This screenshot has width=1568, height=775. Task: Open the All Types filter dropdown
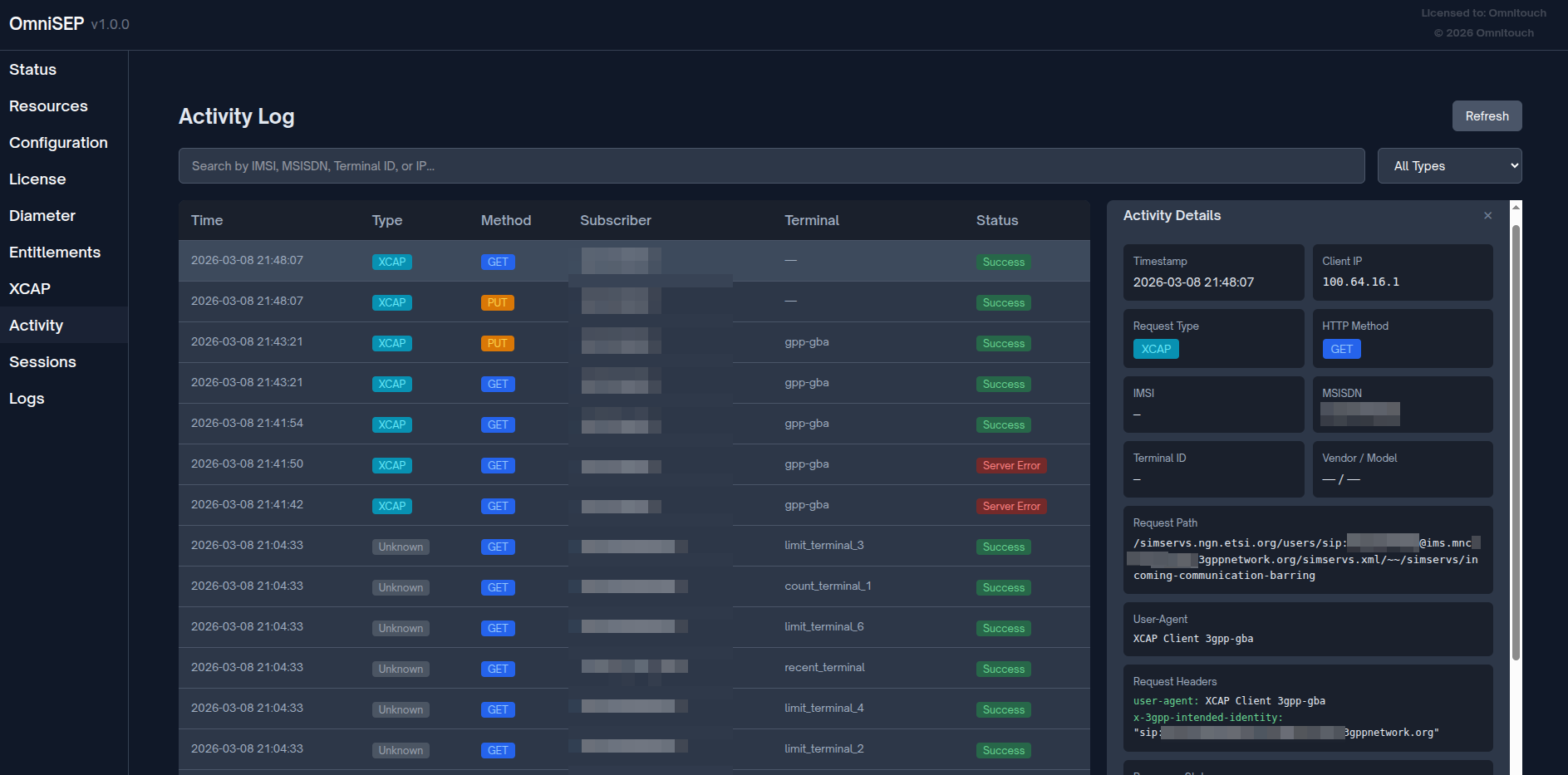click(1449, 166)
